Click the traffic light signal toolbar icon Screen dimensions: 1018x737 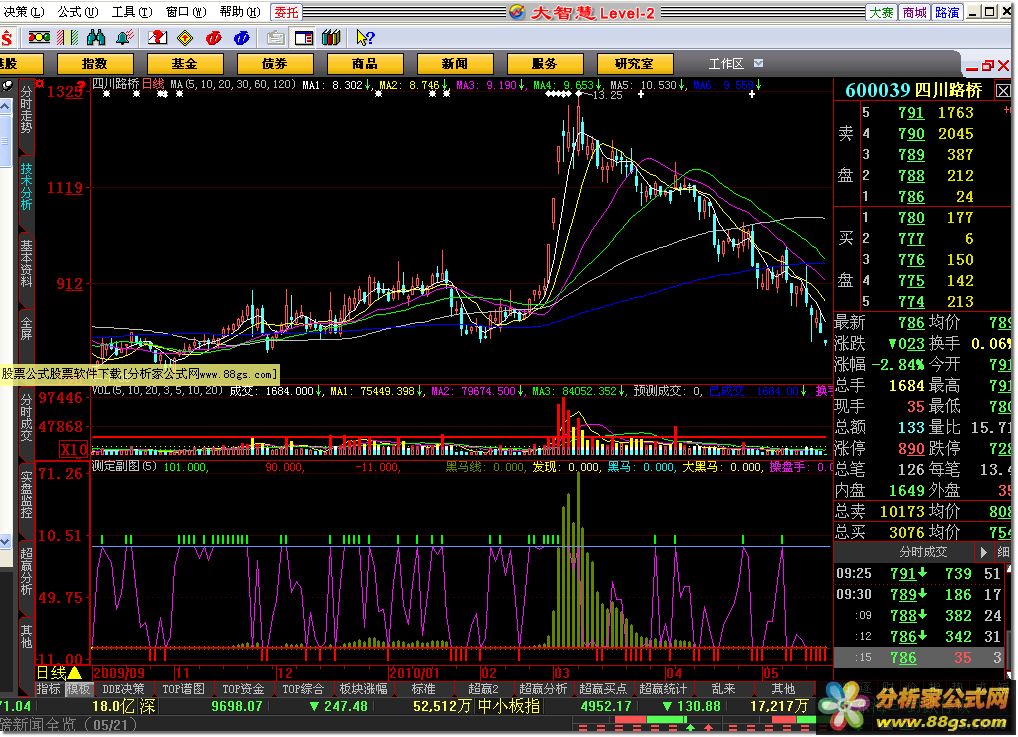pyautogui.click(x=39, y=38)
